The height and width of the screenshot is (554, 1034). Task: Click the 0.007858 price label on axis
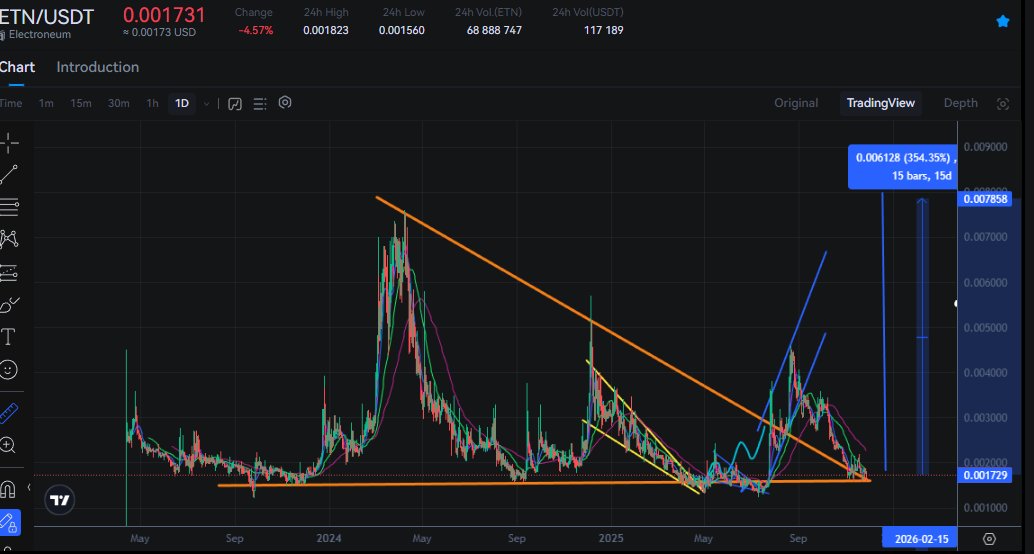point(986,199)
